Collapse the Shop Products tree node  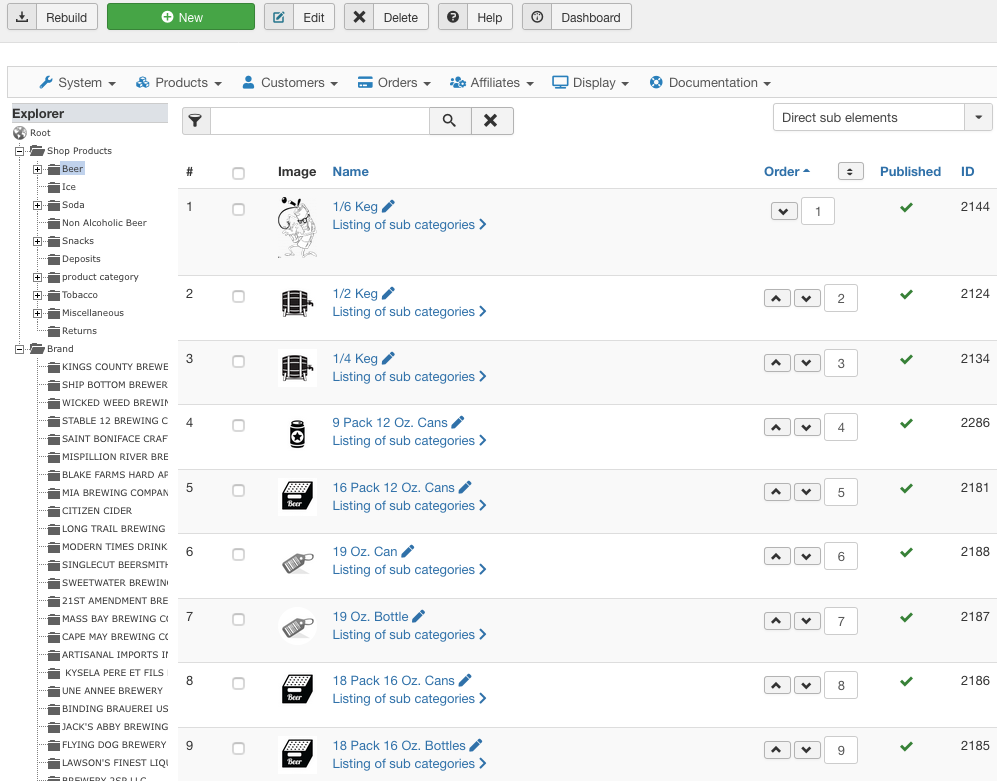pos(20,151)
